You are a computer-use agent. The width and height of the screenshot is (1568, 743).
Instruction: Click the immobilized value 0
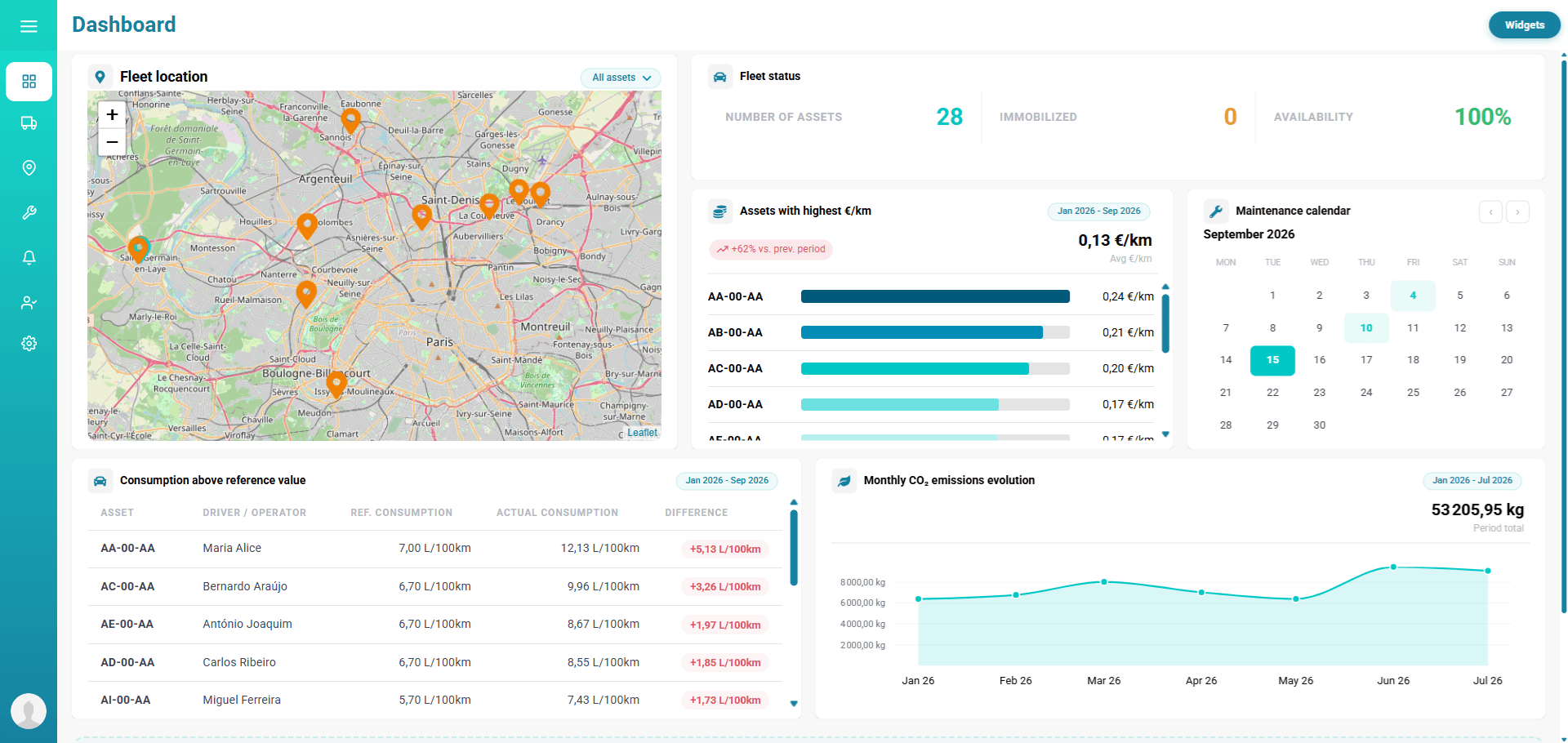tap(1231, 117)
